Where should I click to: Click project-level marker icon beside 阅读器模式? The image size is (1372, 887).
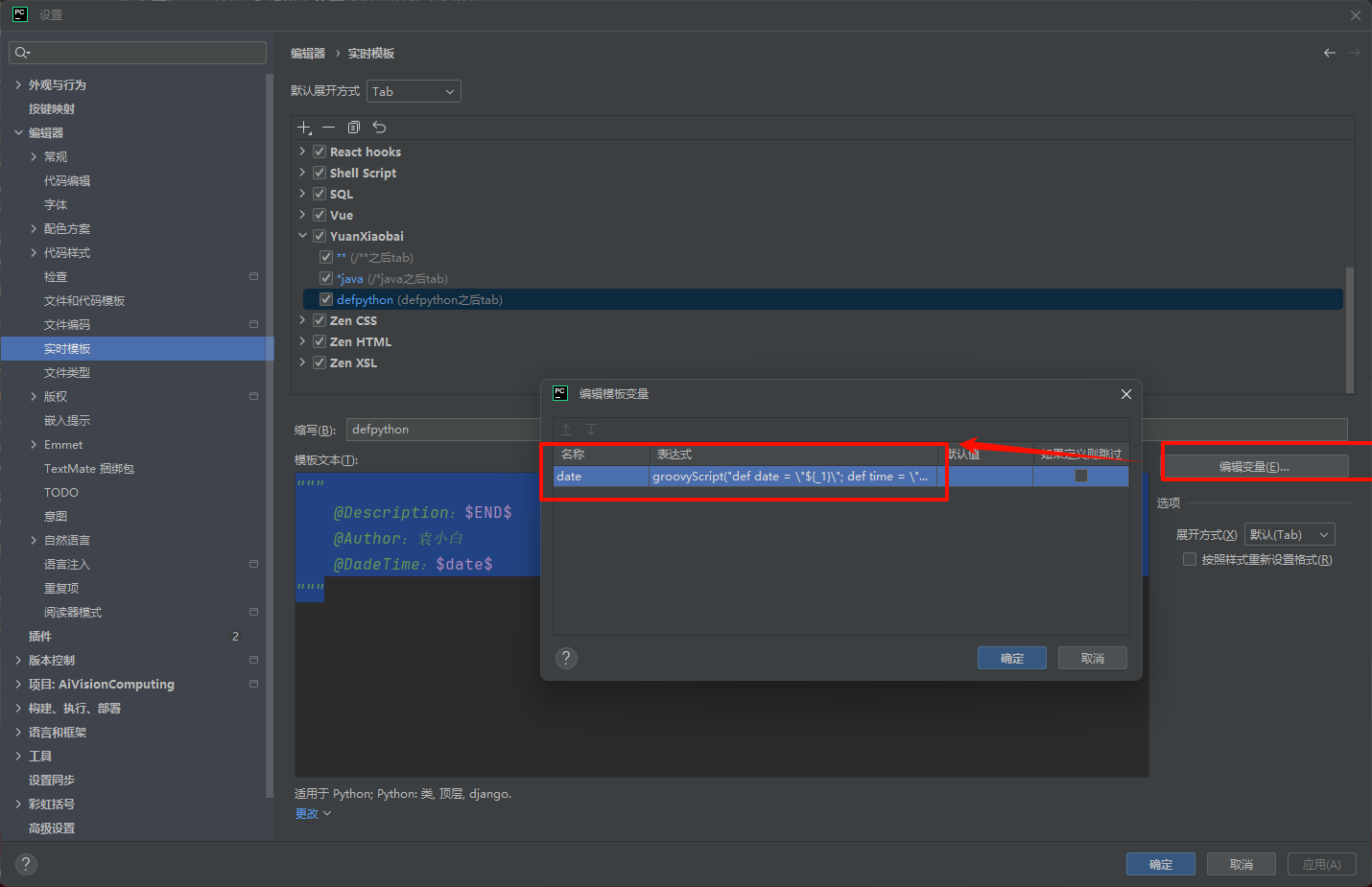[253, 612]
